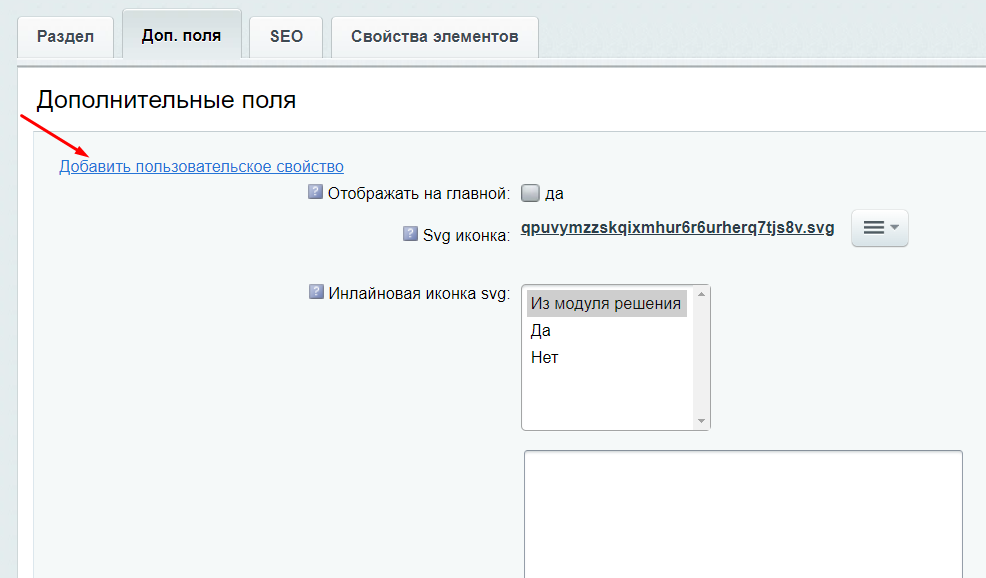The height and width of the screenshot is (578, 986).
Task: Click help icon next to Svg иконка
Action: pos(410,234)
